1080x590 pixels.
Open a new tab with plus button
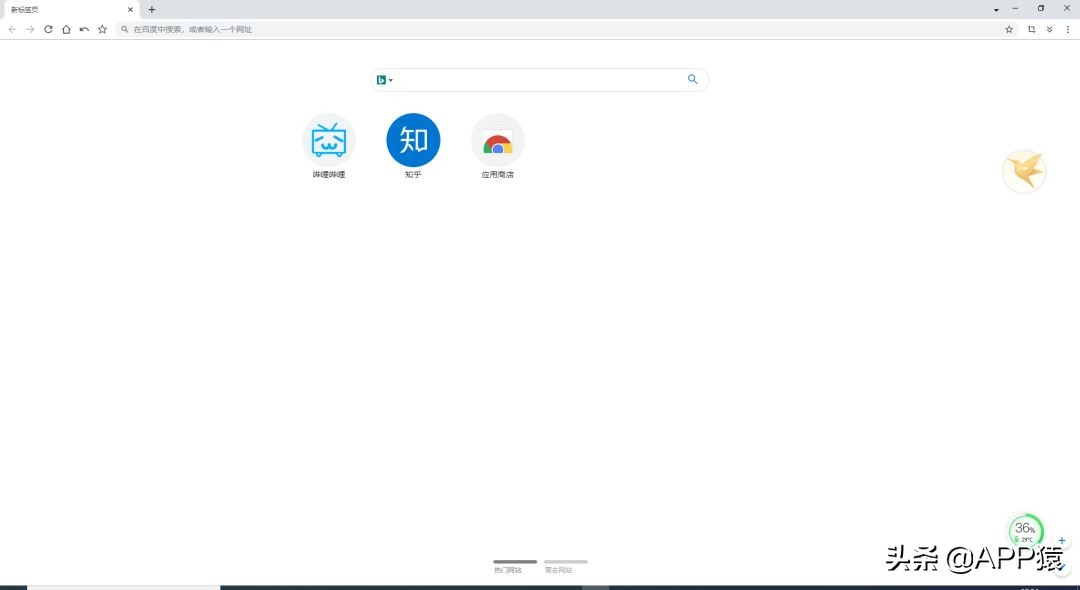(x=152, y=10)
